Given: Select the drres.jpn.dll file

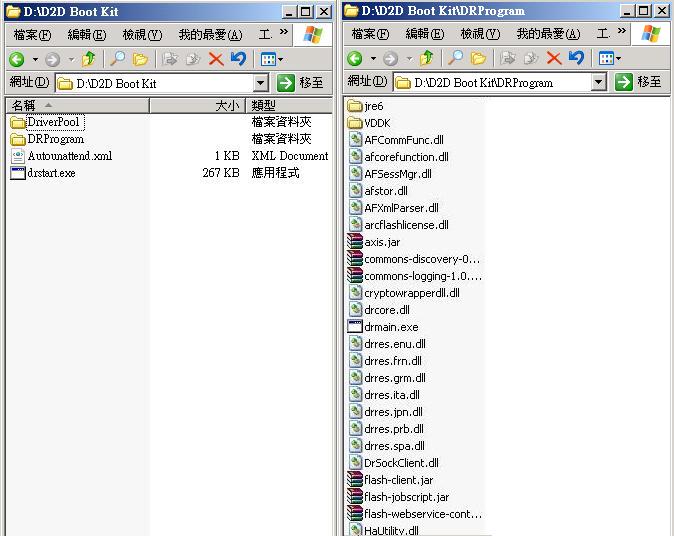Looking at the screenshot, I should 385,412.
